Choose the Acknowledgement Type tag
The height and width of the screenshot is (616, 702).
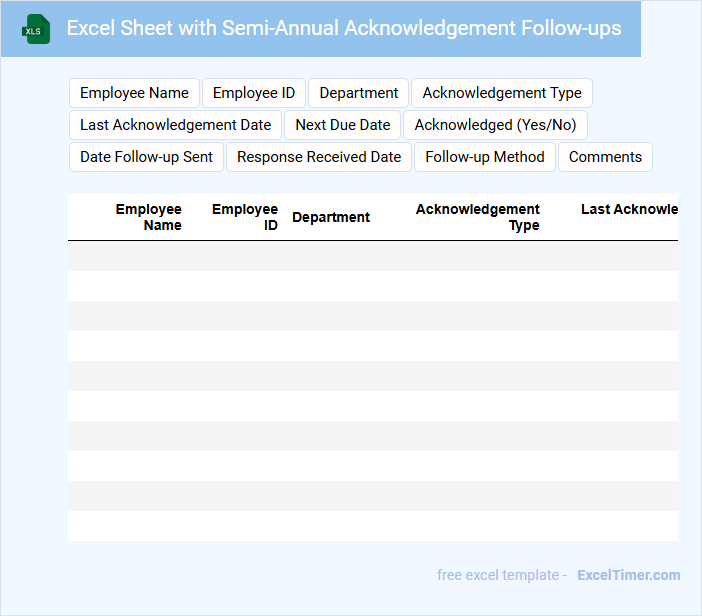point(502,93)
